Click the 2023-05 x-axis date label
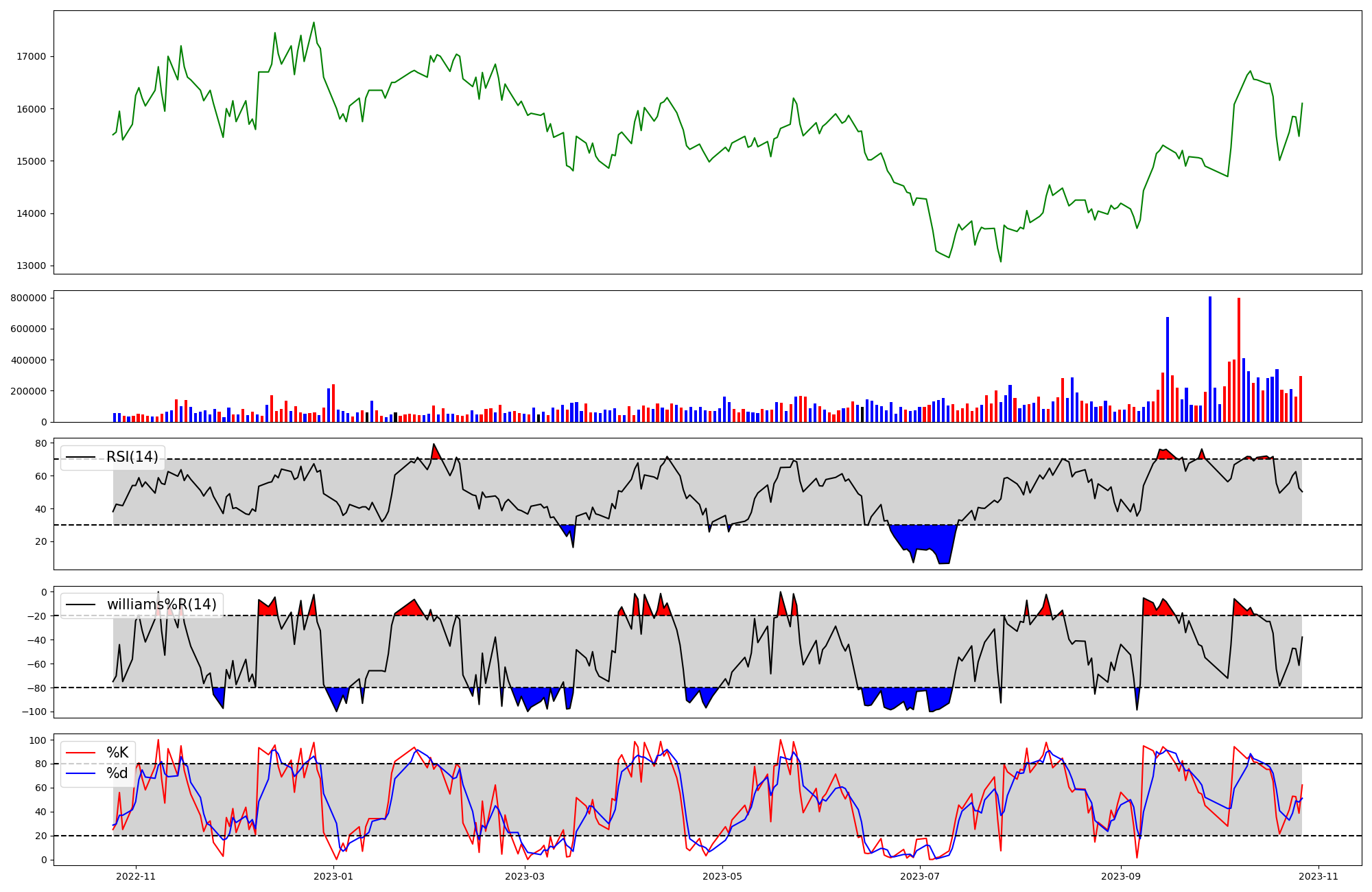Screen dimensions: 1372x892 pos(722,876)
